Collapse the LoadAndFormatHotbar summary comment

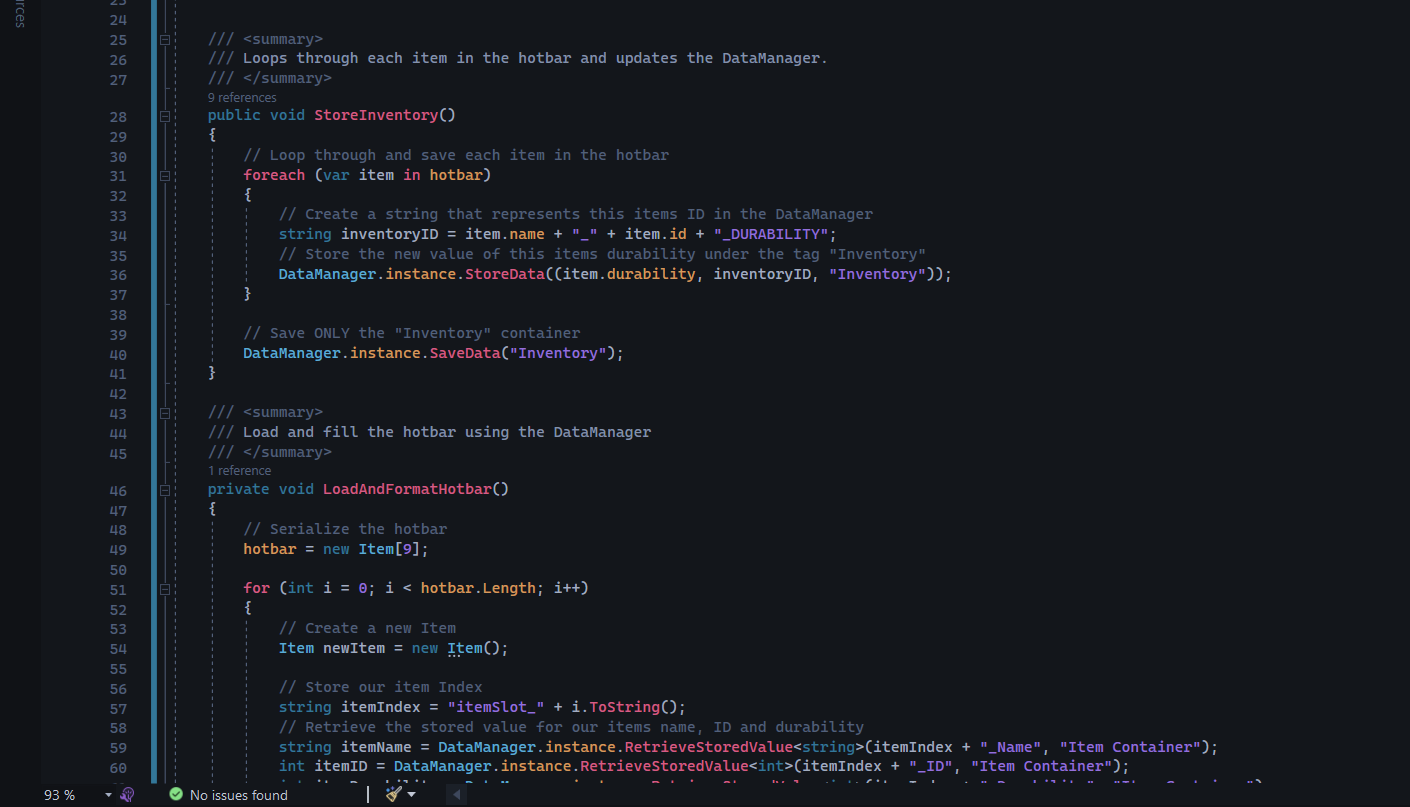165,412
